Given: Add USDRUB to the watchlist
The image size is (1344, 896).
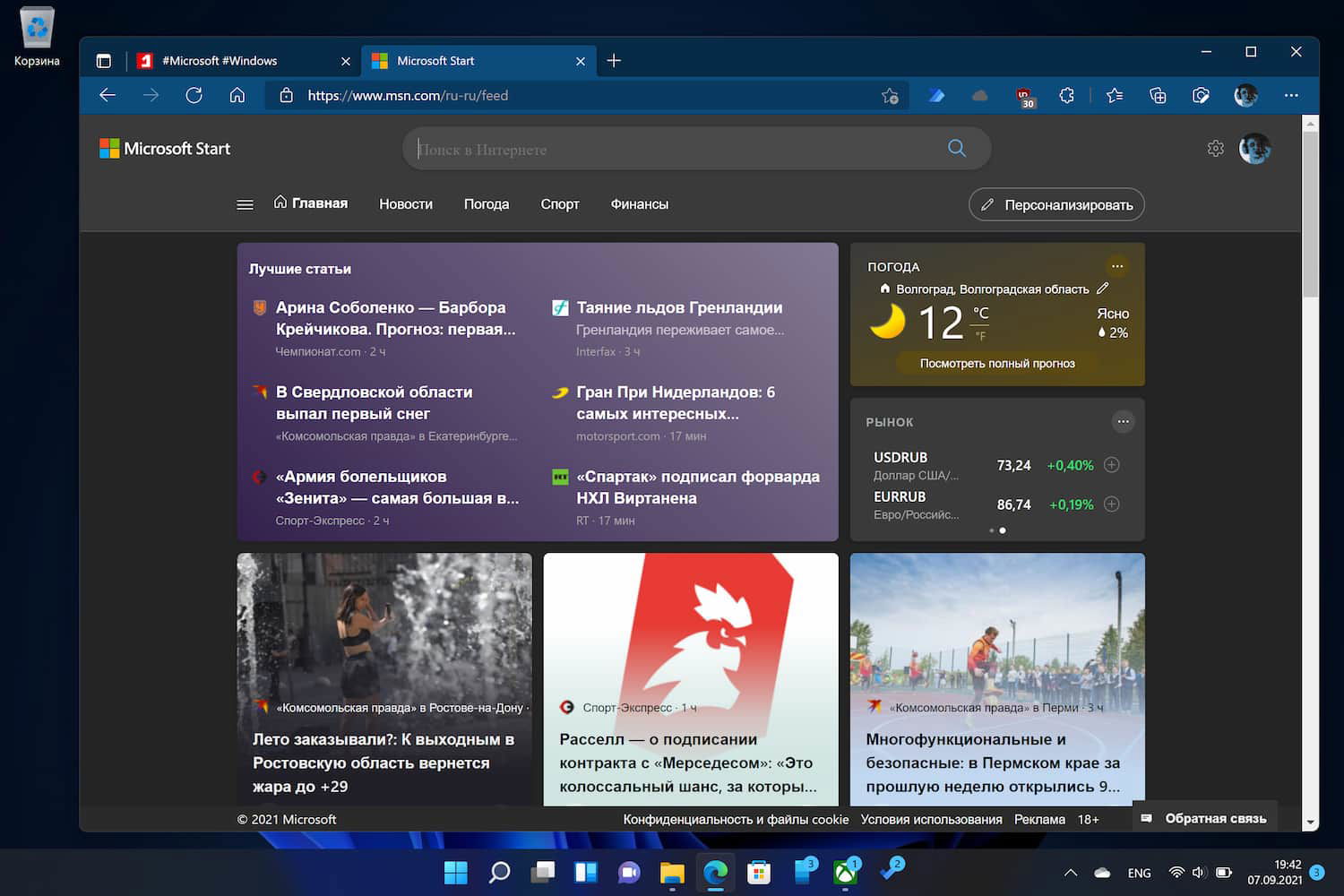Looking at the screenshot, I should pos(1112,465).
